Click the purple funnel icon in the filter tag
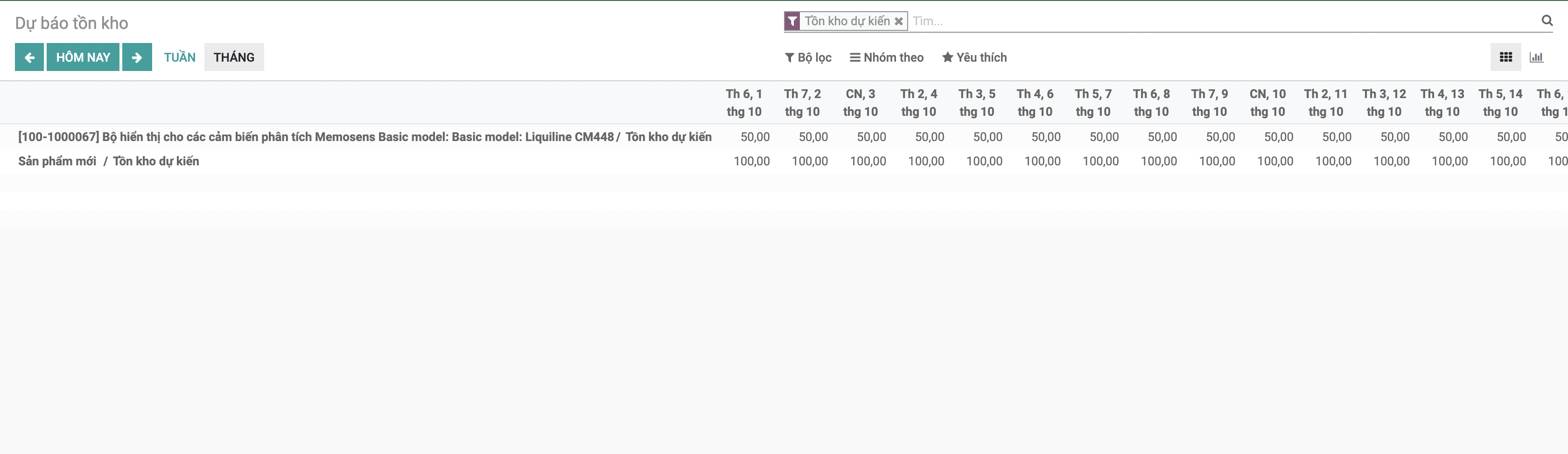The image size is (1568, 454). pyautogui.click(x=792, y=20)
